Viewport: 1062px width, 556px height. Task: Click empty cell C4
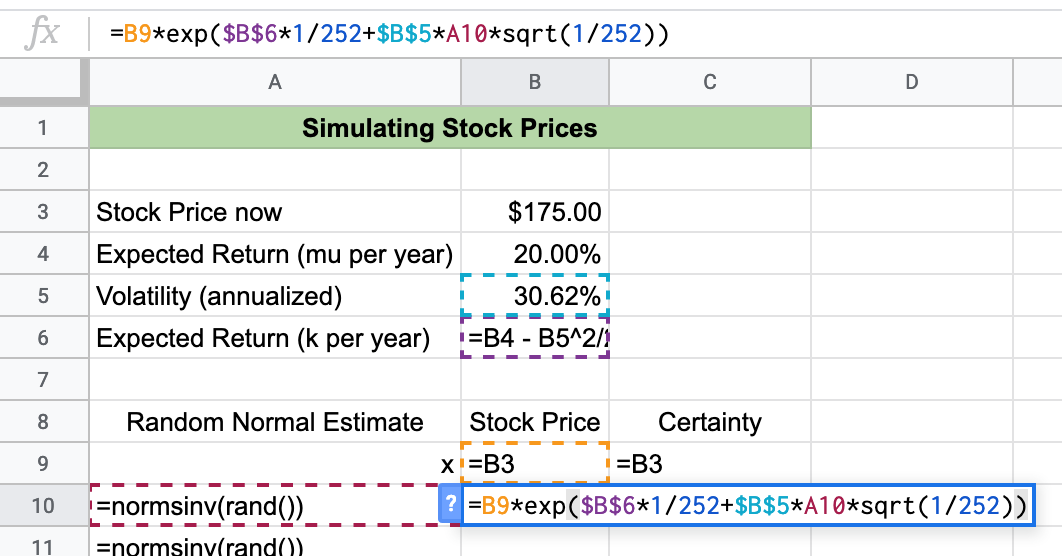point(710,253)
